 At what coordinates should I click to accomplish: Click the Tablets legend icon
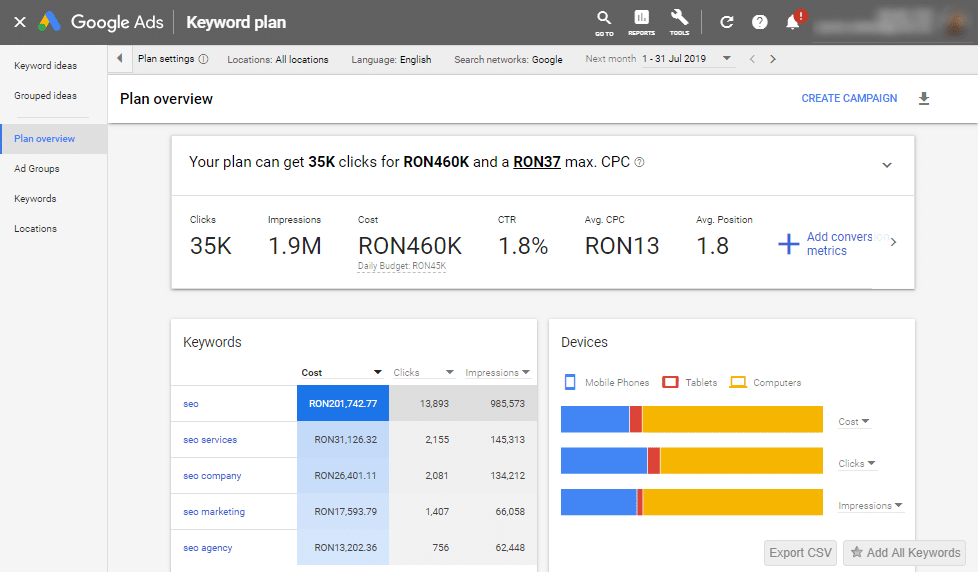coord(670,382)
